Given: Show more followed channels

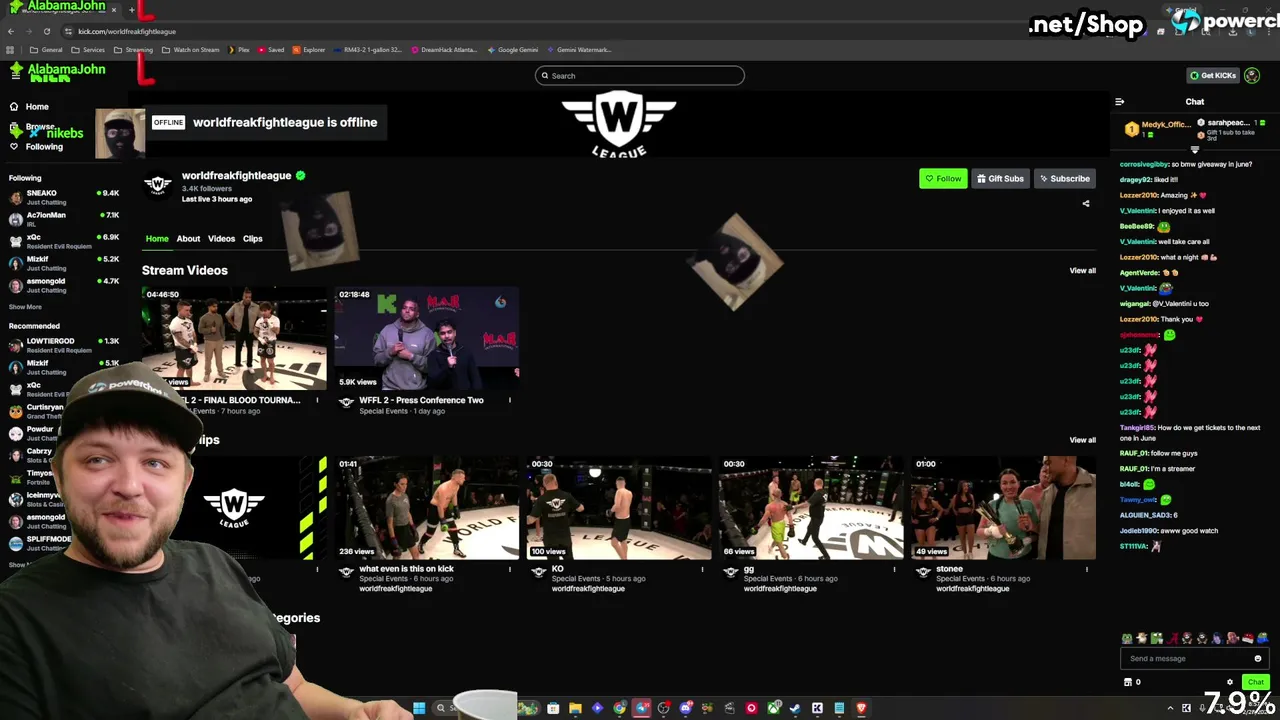Looking at the screenshot, I should pos(25,307).
